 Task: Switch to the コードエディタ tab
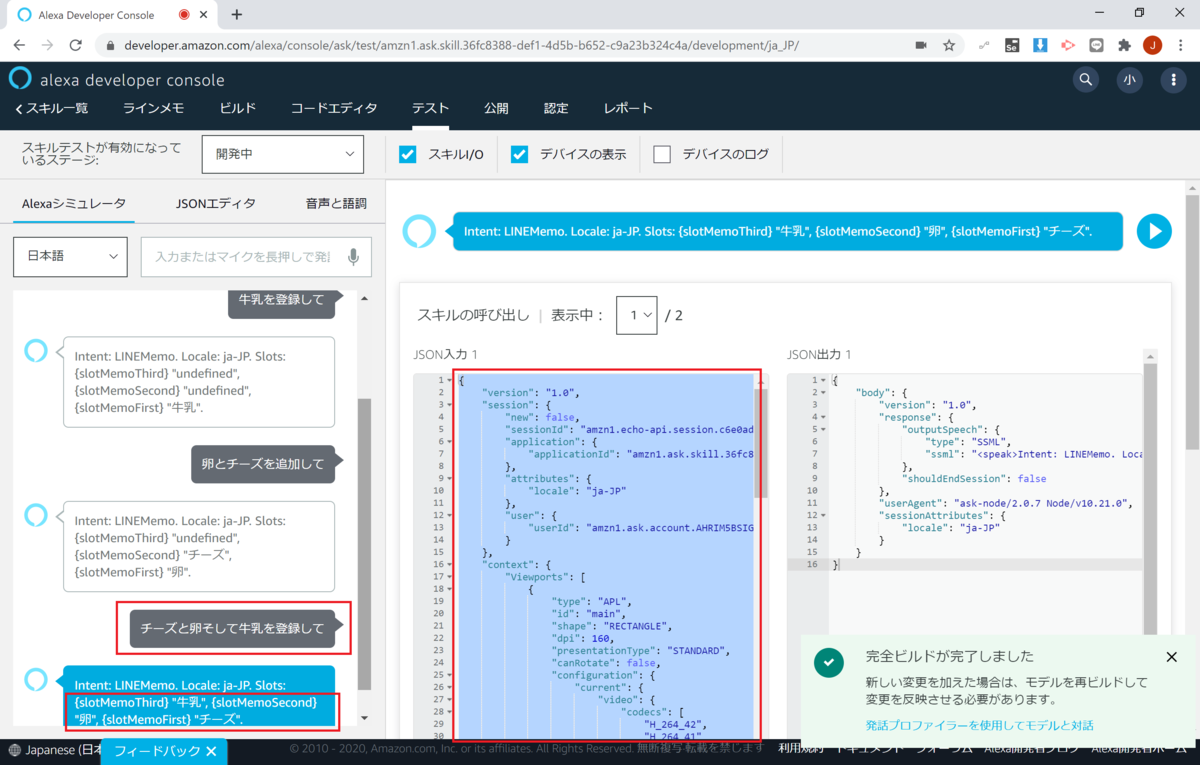click(334, 108)
